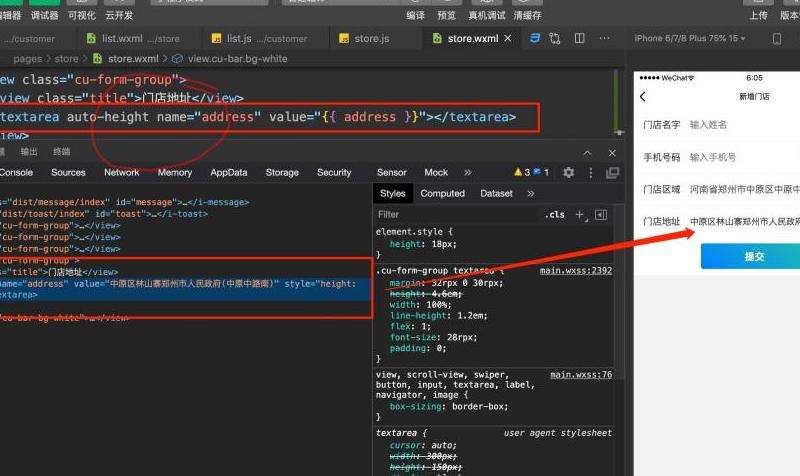Click the 输入姓名 name input in simulator
This screenshot has height=476, width=800.
tap(708, 124)
